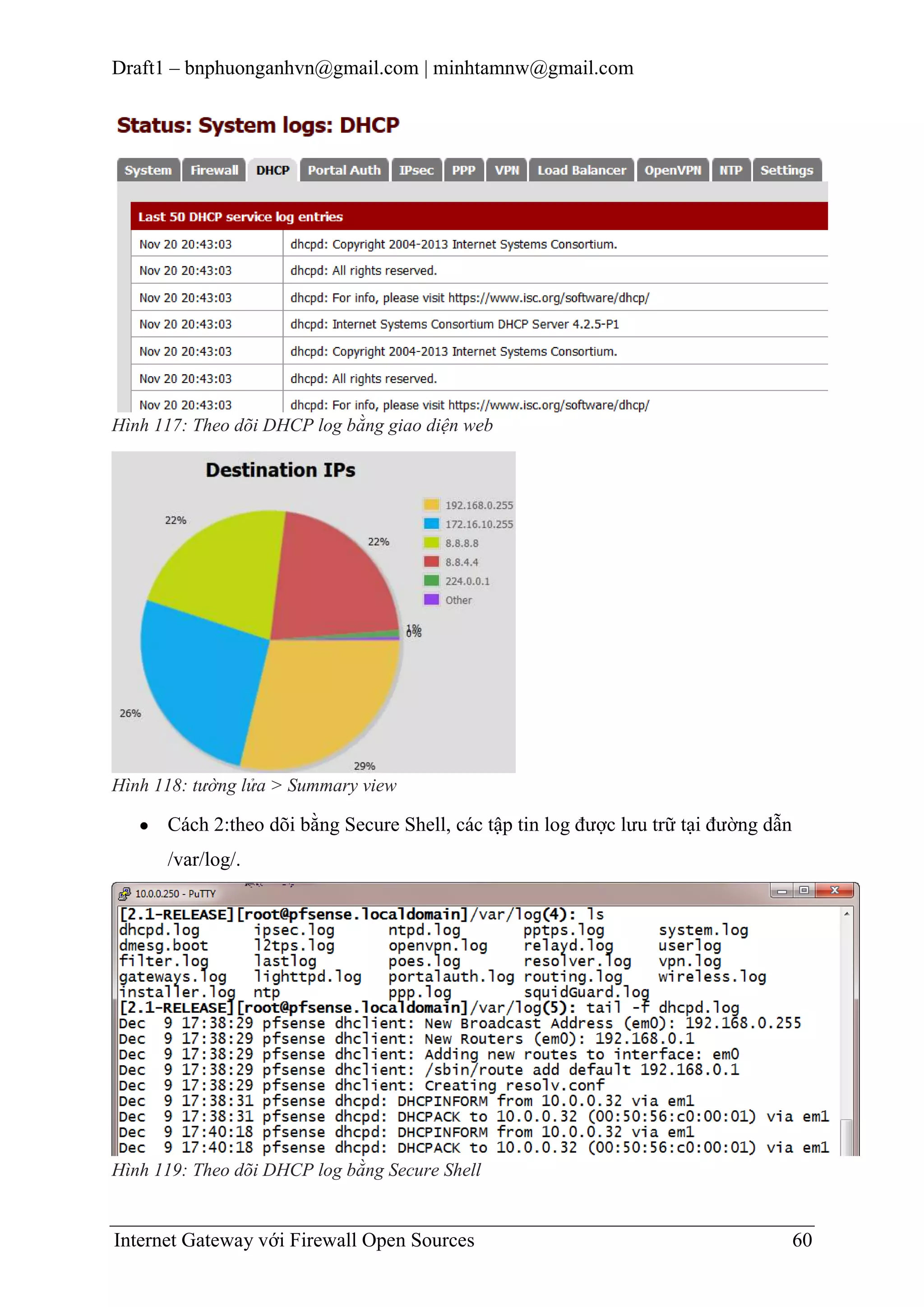Click the PuTTY window icon
Viewport: 924px width, 1307px height.
pos(124,894)
